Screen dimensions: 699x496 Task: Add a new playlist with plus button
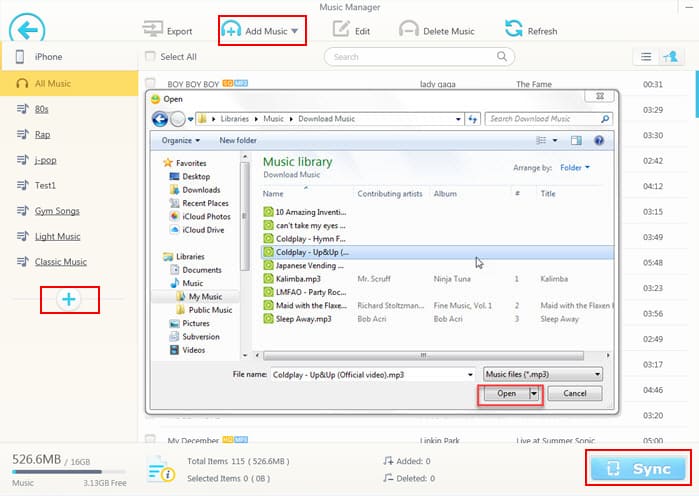click(x=69, y=299)
